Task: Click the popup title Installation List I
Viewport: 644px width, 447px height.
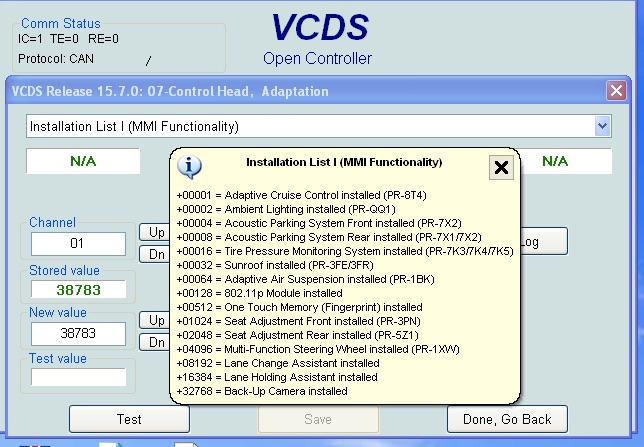Action: click(344, 162)
